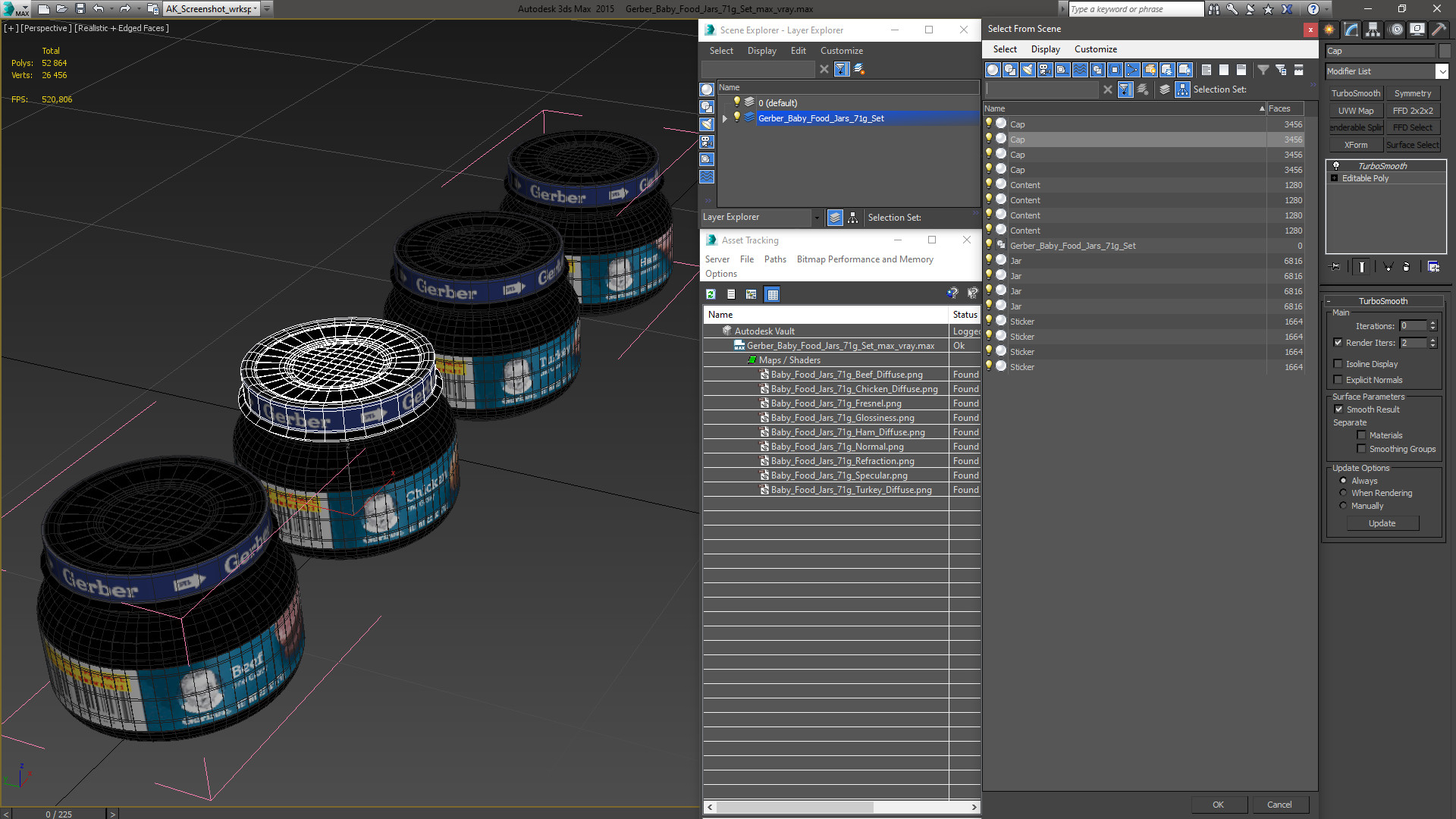Screen dimensions: 1456x819
Task: Click Select None icon in Select From Scene
Action: pos(1223,70)
